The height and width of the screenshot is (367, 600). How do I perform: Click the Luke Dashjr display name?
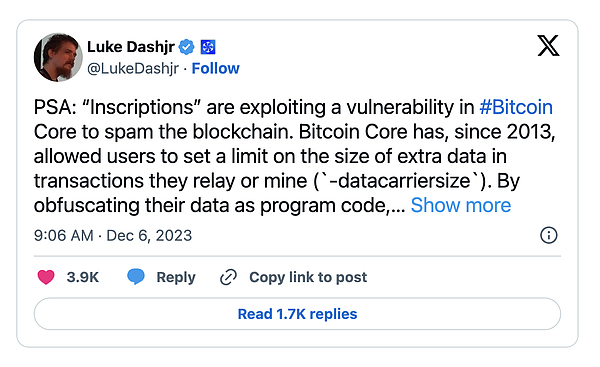pyautogui.click(x=131, y=47)
